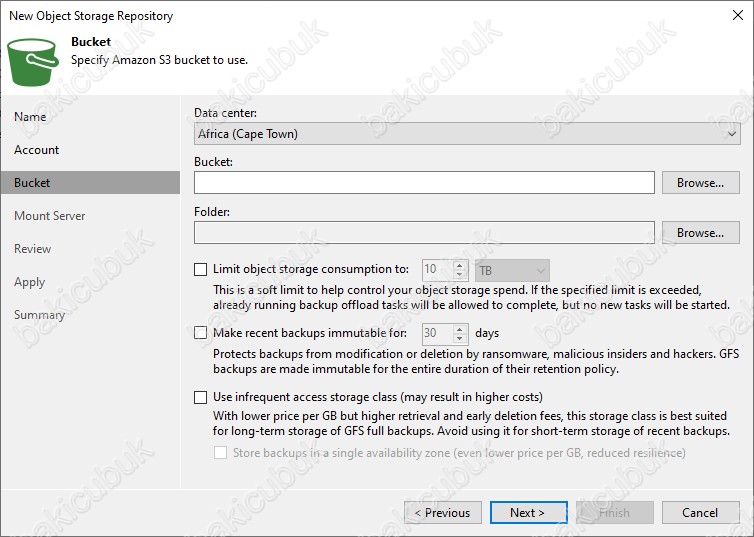
Task: Click into the Bucket name field
Action: (x=424, y=183)
